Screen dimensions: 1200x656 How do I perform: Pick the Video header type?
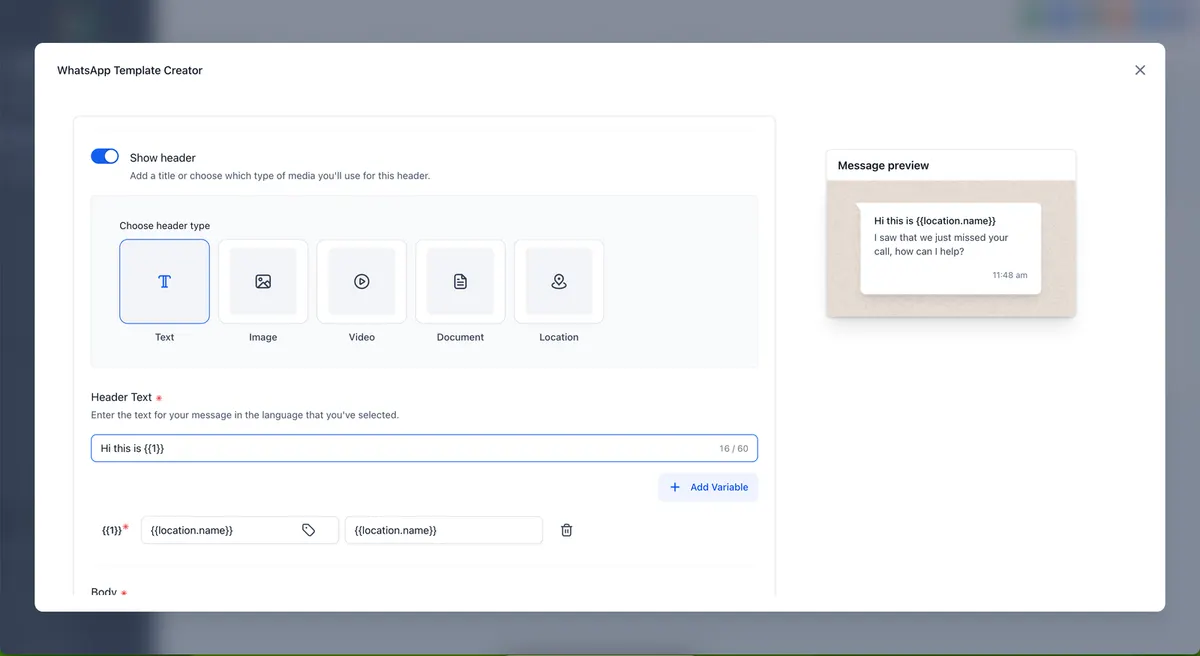[x=362, y=281]
